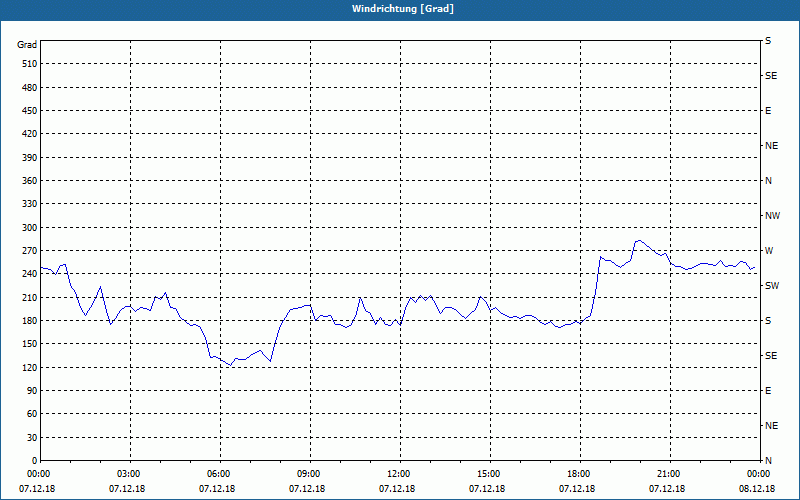The image size is (800, 500).
Task: Select the 06:00 time label
Action: (220, 474)
